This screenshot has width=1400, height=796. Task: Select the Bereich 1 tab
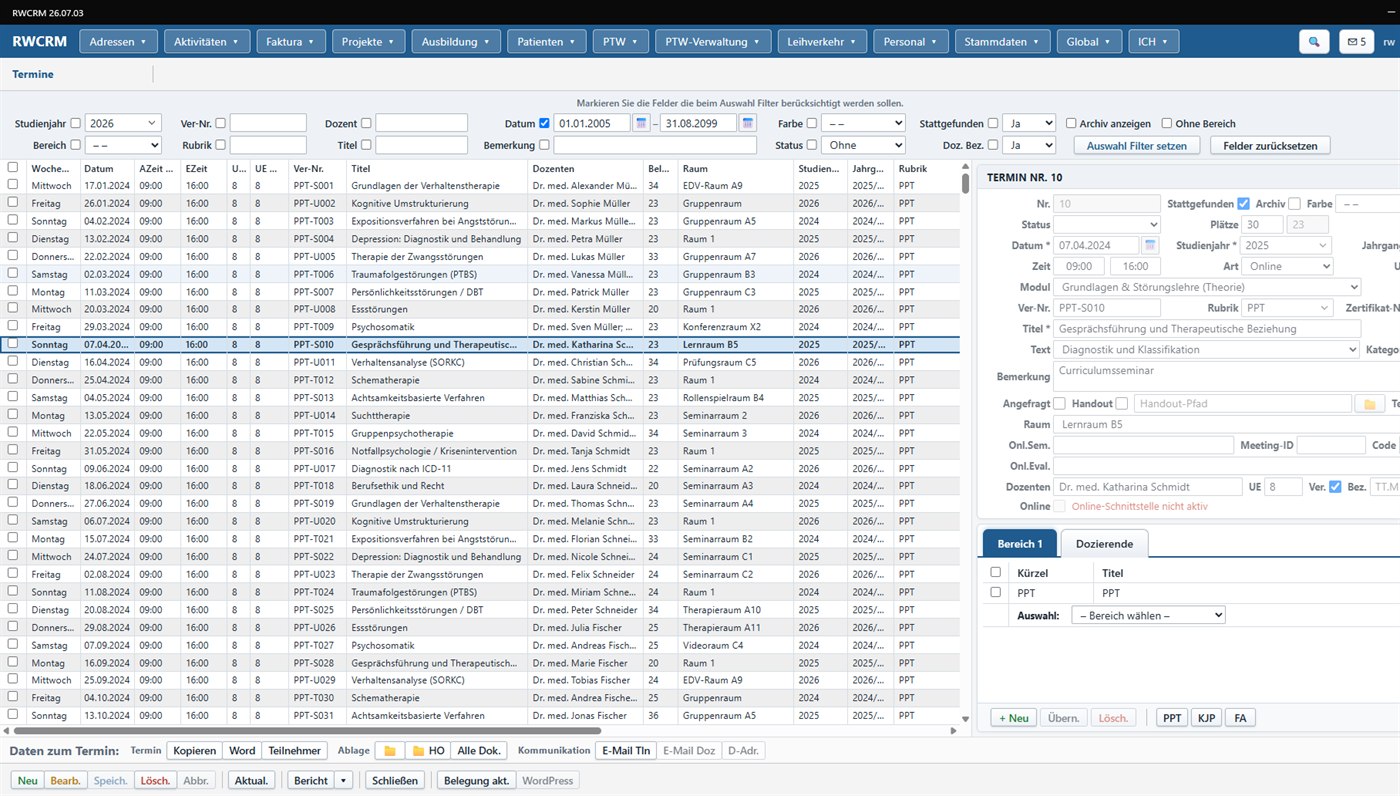(x=1020, y=544)
